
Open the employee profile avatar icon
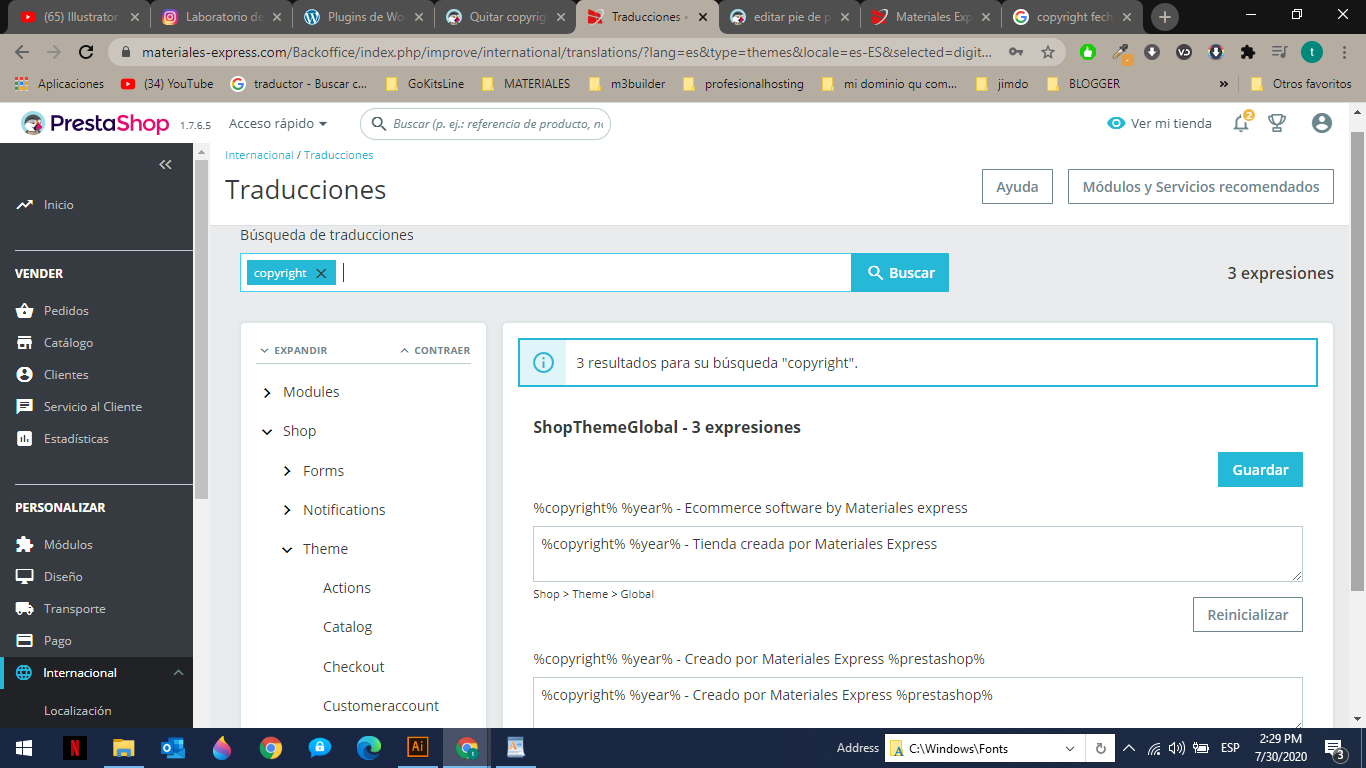[1322, 123]
